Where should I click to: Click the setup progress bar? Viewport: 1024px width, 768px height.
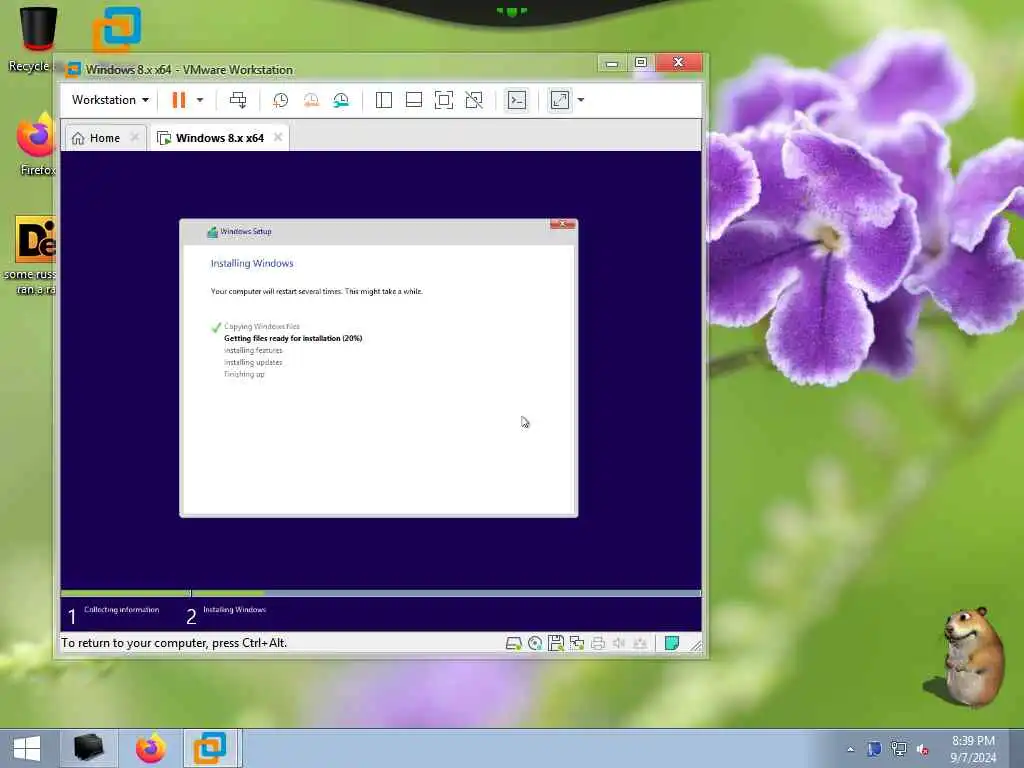[x=381, y=594]
